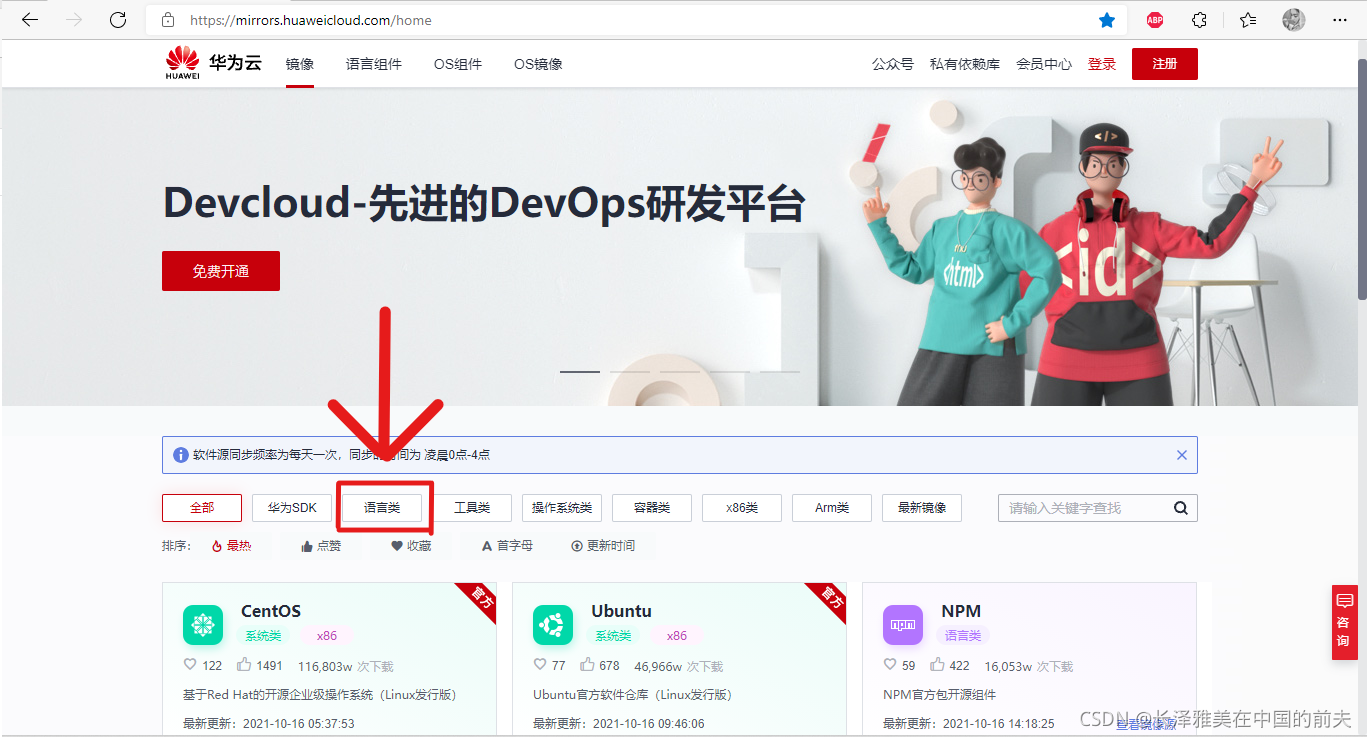Click the thumbs-up icon on NPM card

pyautogui.click(x=937, y=665)
